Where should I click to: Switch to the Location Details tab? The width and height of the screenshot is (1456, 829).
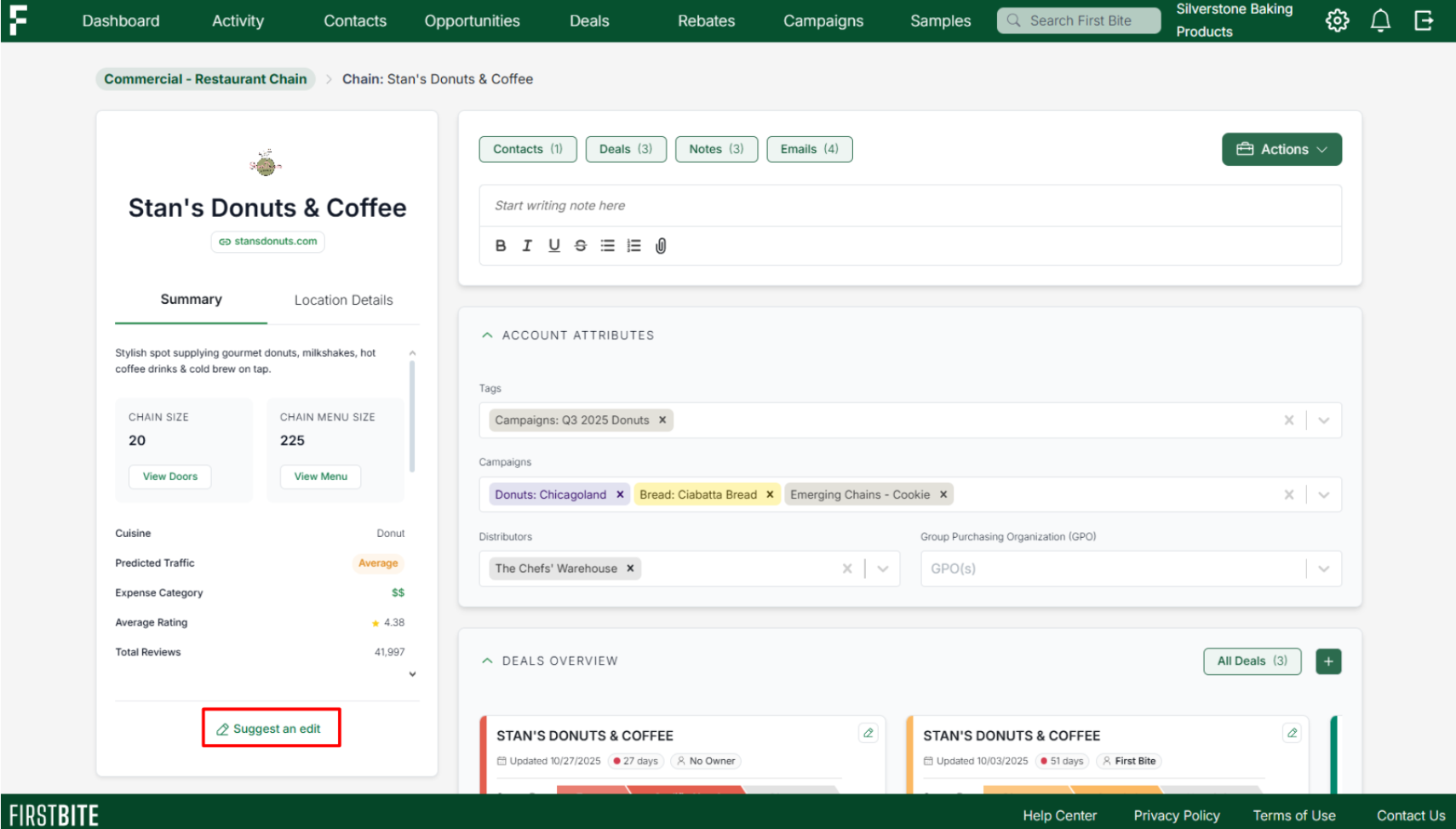click(x=343, y=300)
